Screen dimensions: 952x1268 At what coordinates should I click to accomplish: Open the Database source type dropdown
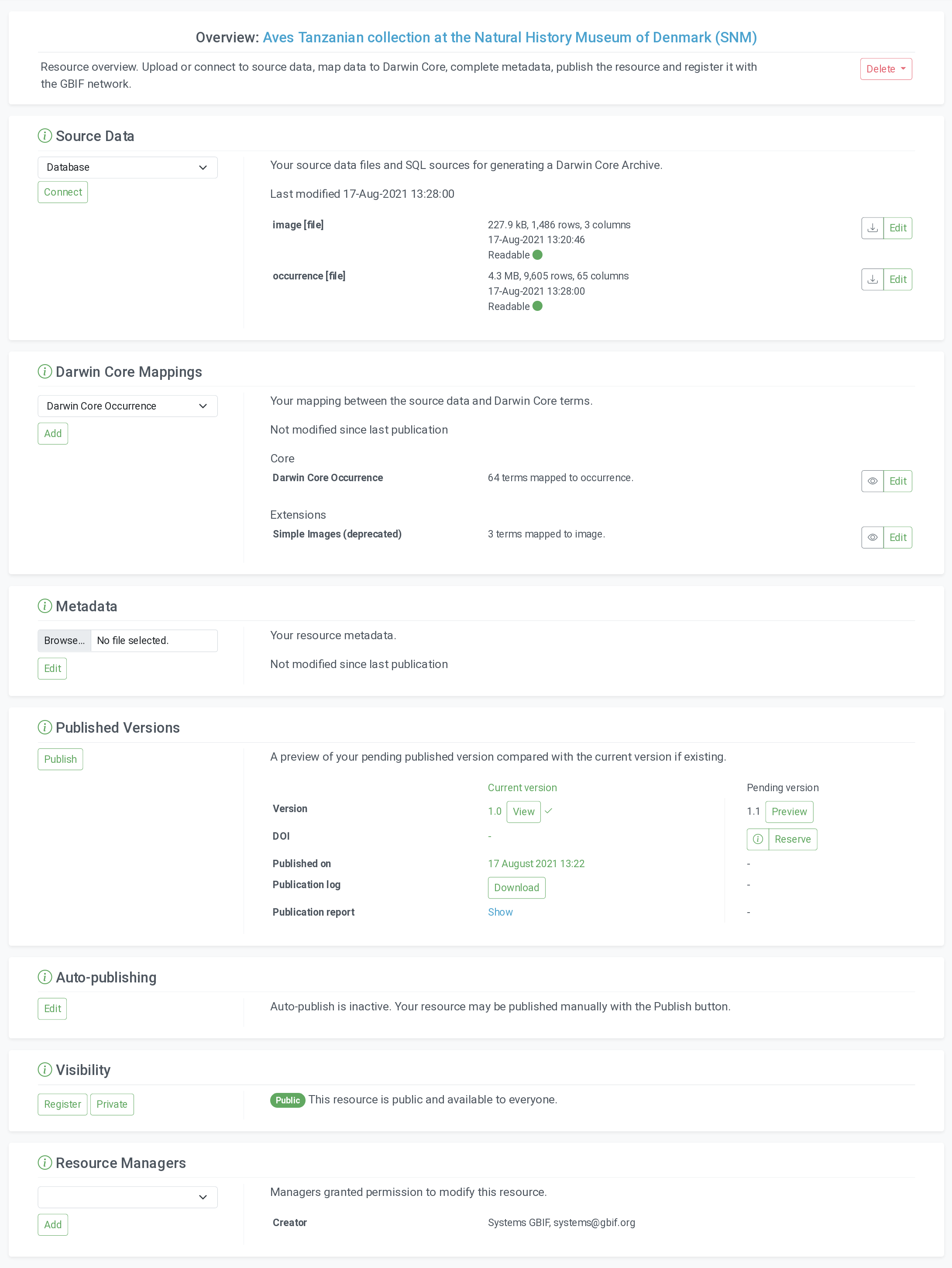point(127,167)
